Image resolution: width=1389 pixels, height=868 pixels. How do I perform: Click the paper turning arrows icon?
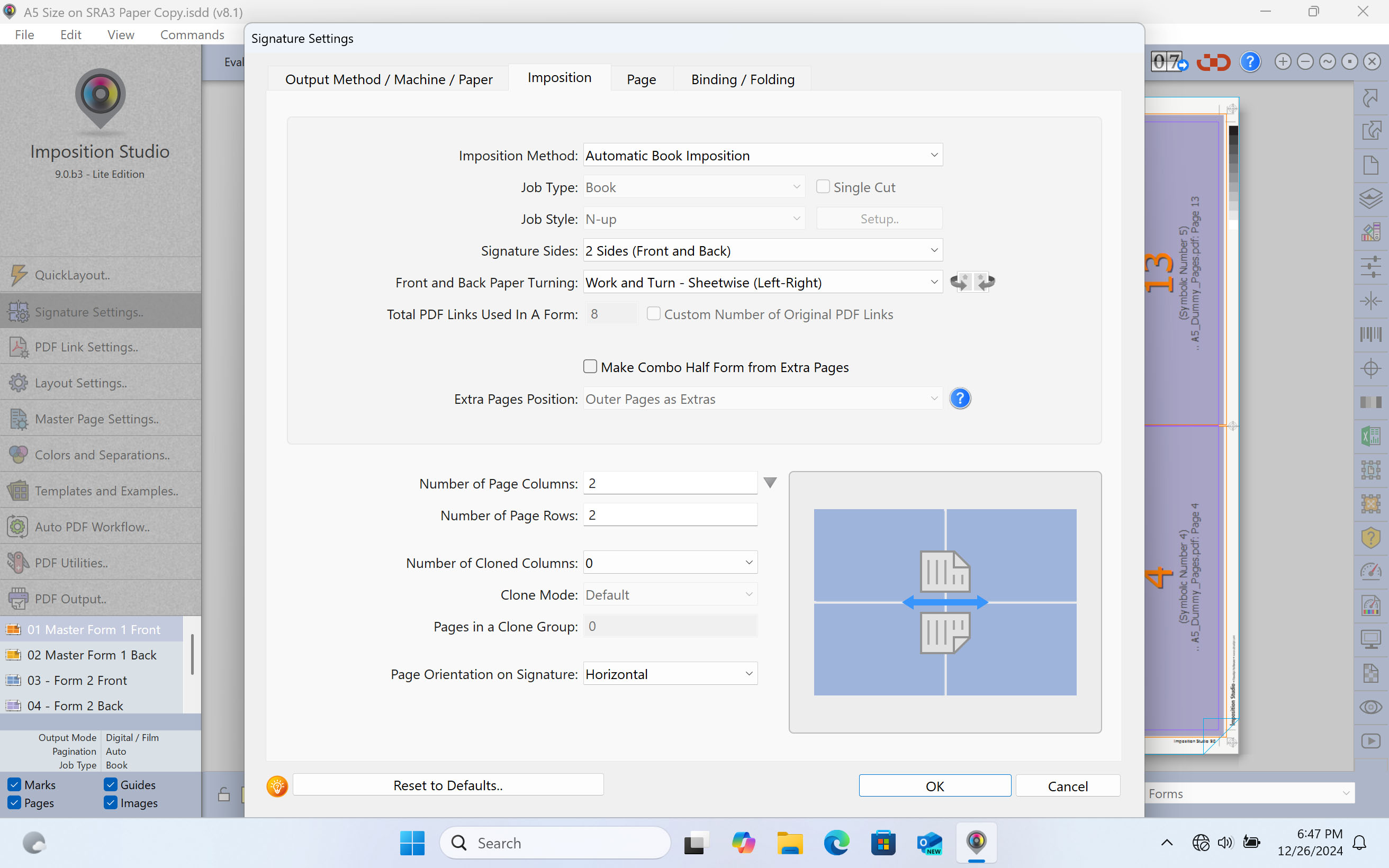[972, 282]
